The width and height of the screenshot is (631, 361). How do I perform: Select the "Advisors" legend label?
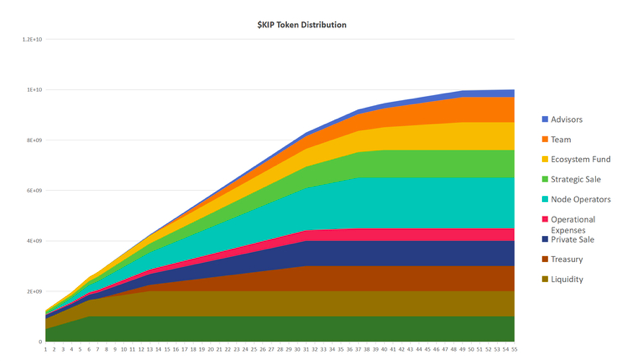coord(567,120)
